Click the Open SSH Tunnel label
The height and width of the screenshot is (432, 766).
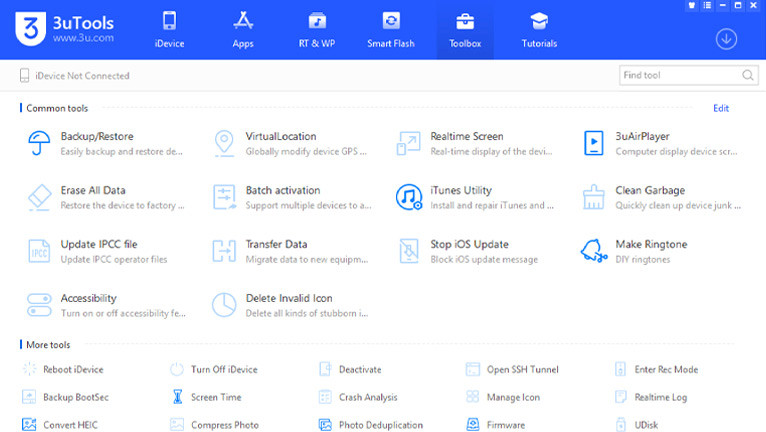tap(522, 369)
